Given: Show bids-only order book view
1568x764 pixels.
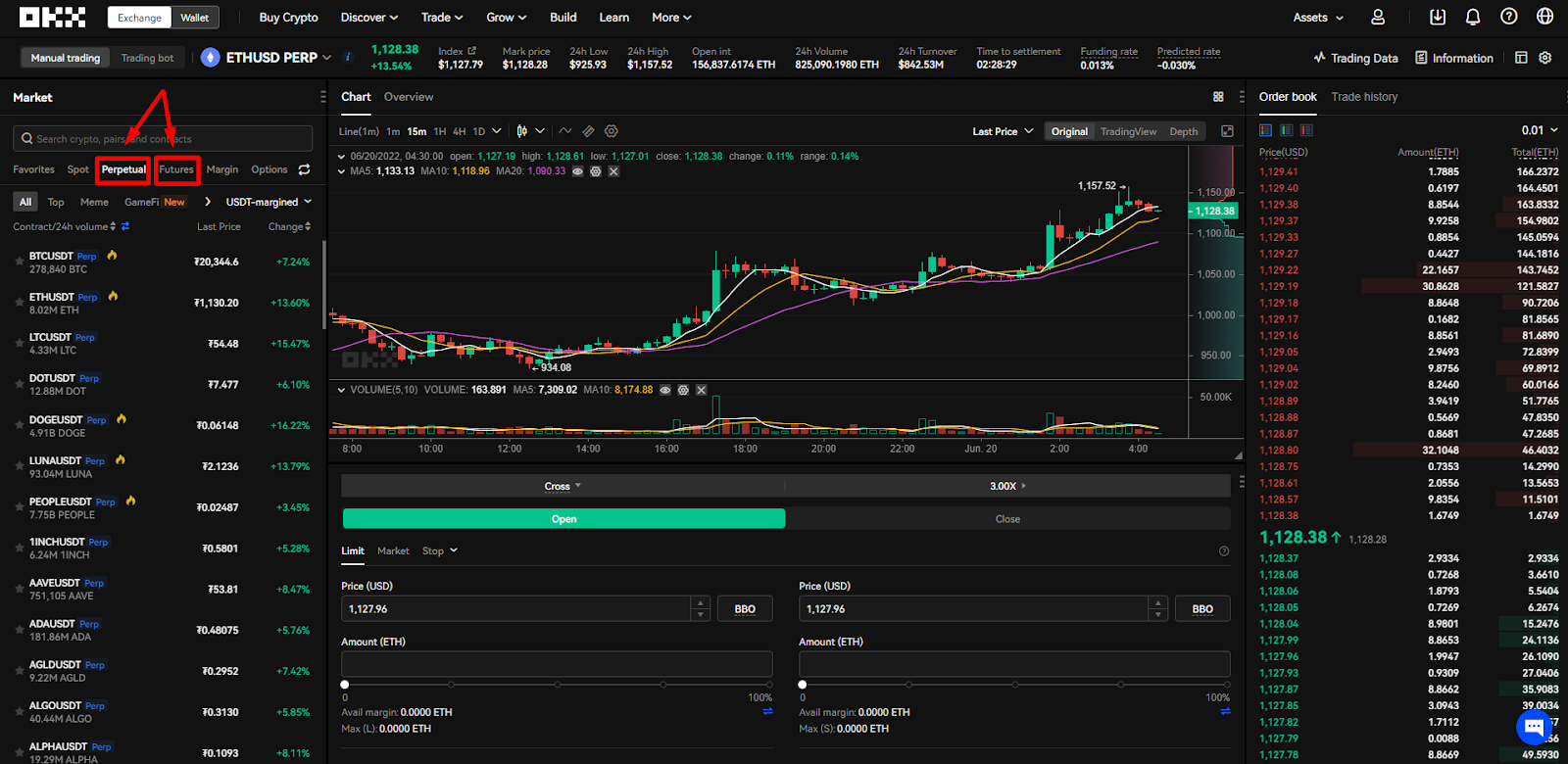Looking at the screenshot, I should (1287, 130).
